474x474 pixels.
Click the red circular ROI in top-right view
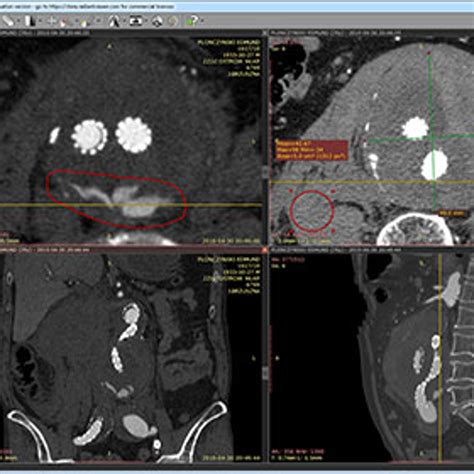(312, 211)
